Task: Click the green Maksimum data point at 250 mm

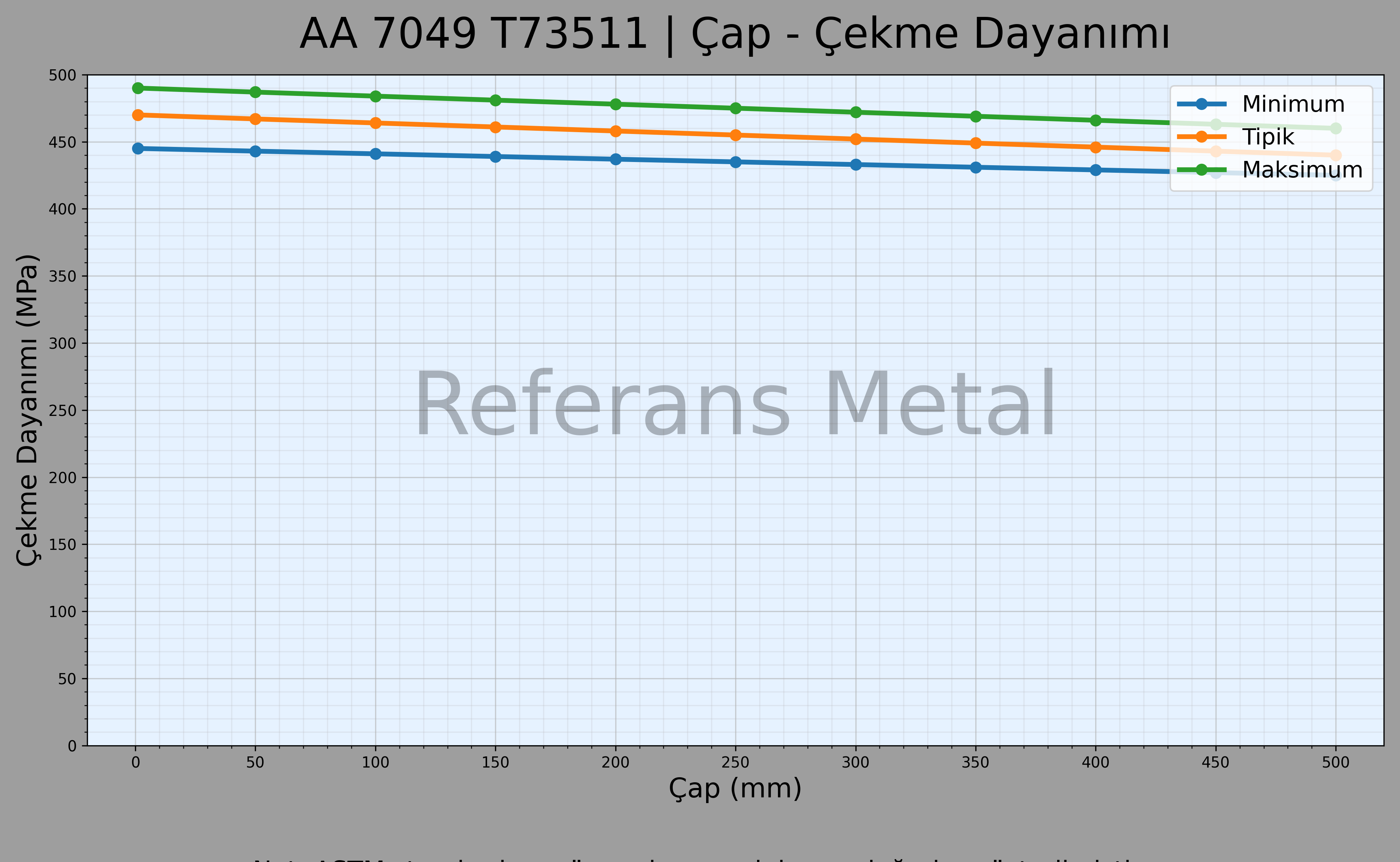Action: pos(736,108)
